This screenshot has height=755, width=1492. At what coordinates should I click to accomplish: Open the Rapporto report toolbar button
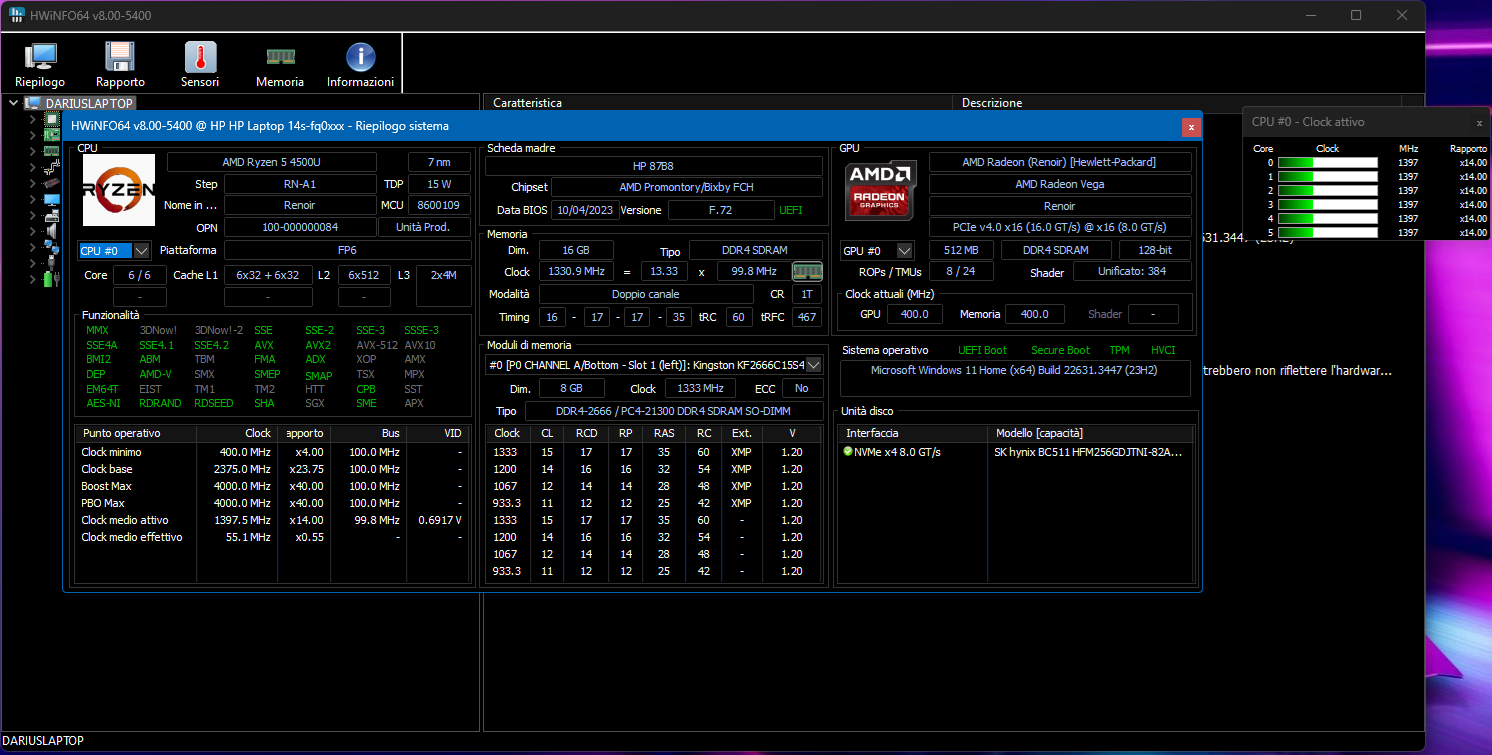(x=120, y=65)
